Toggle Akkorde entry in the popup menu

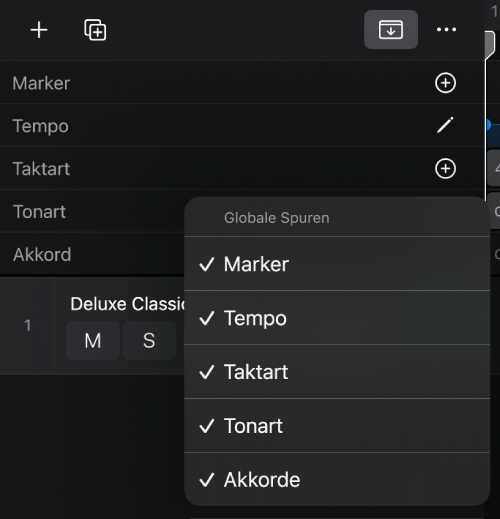point(337,479)
